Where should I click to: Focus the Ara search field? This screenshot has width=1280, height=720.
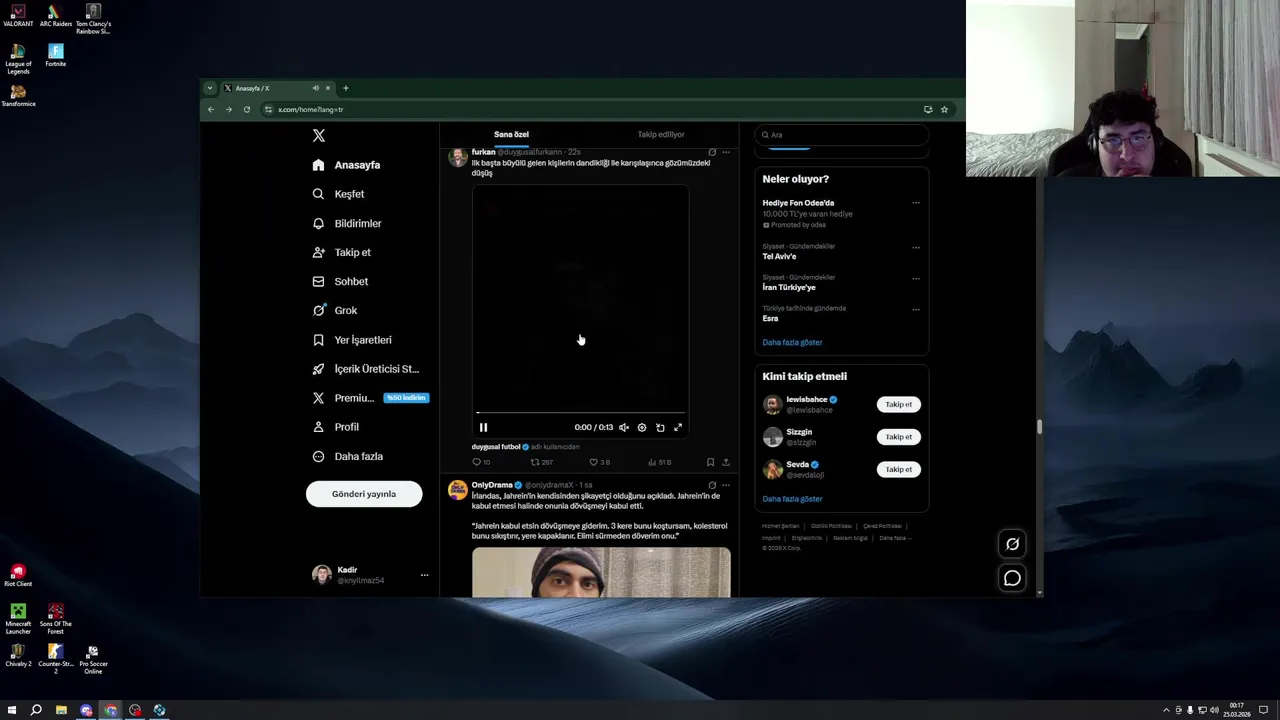[841, 134]
